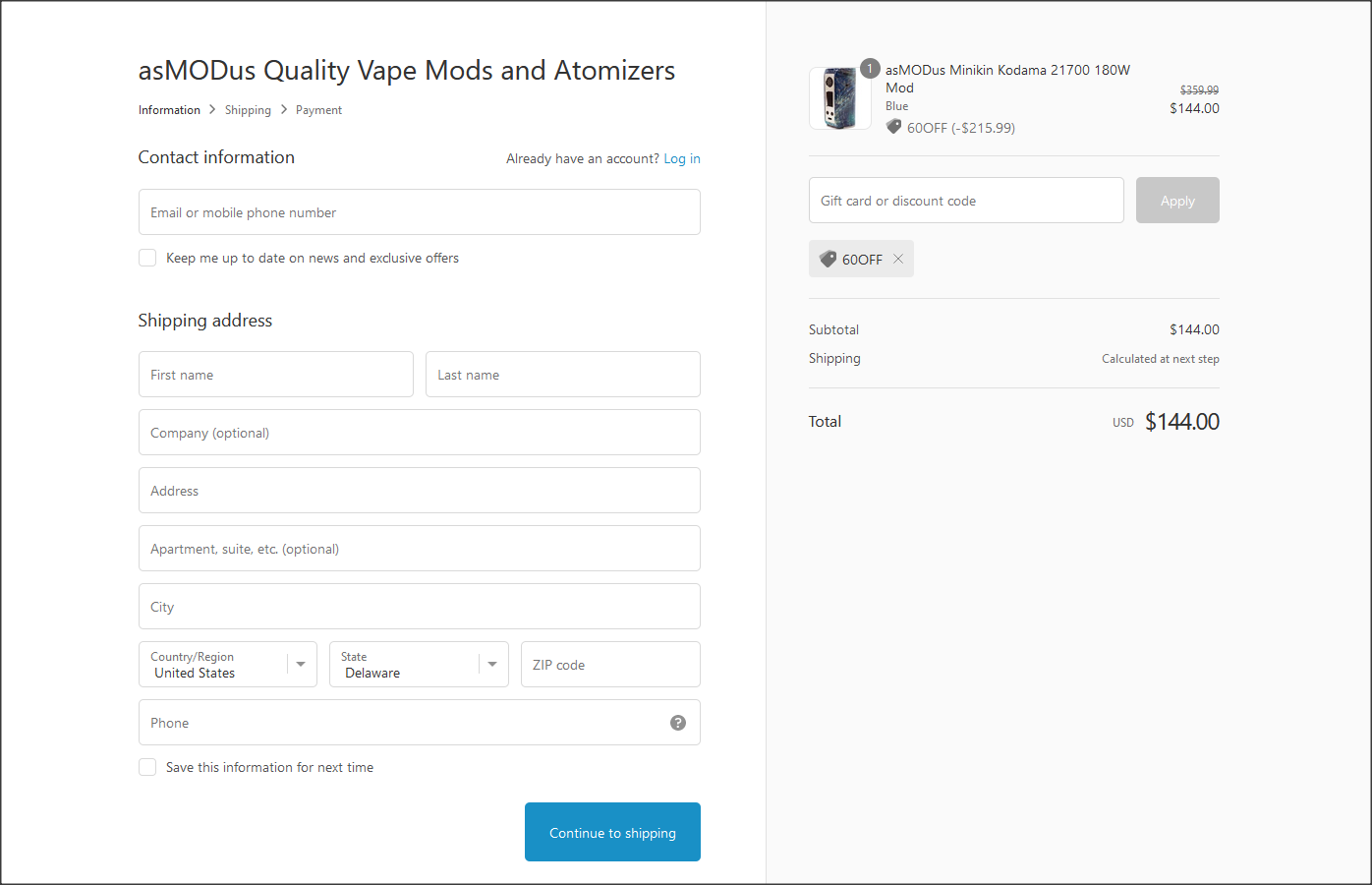
Task: Click the quantity badge on product image
Action: click(x=870, y=69)
